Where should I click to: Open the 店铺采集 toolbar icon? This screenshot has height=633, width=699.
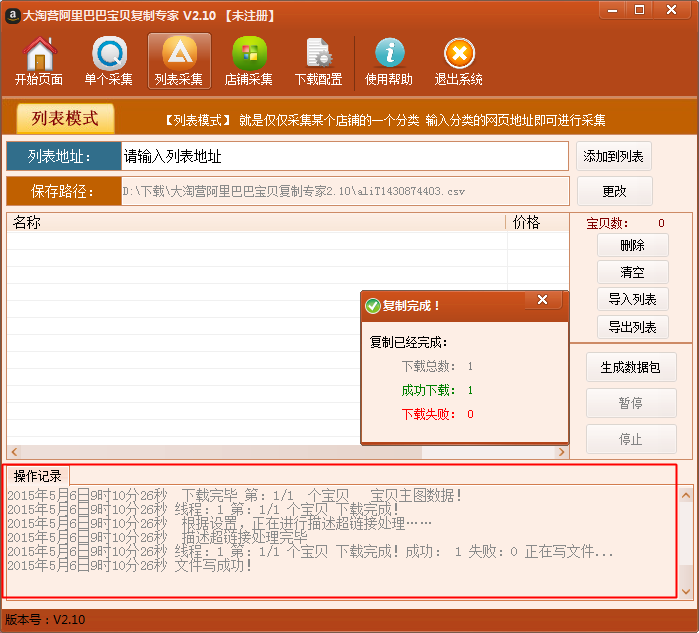(x=249, y=61)
